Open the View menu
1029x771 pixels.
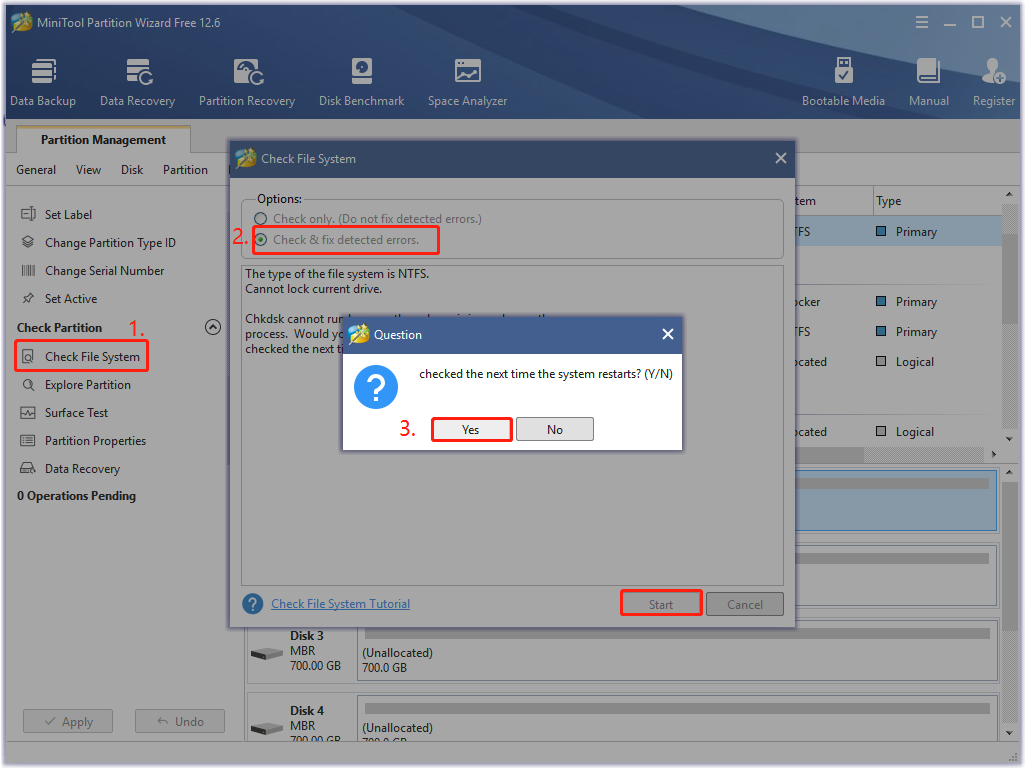coord(89,170)
